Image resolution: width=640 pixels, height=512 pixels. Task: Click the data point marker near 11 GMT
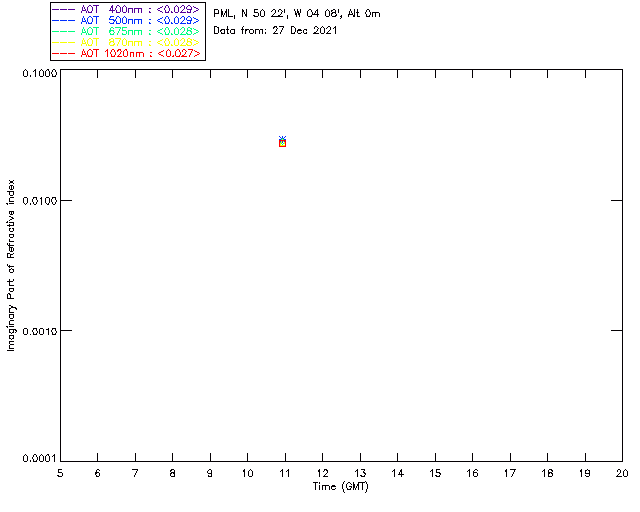(x=282, y=142)
